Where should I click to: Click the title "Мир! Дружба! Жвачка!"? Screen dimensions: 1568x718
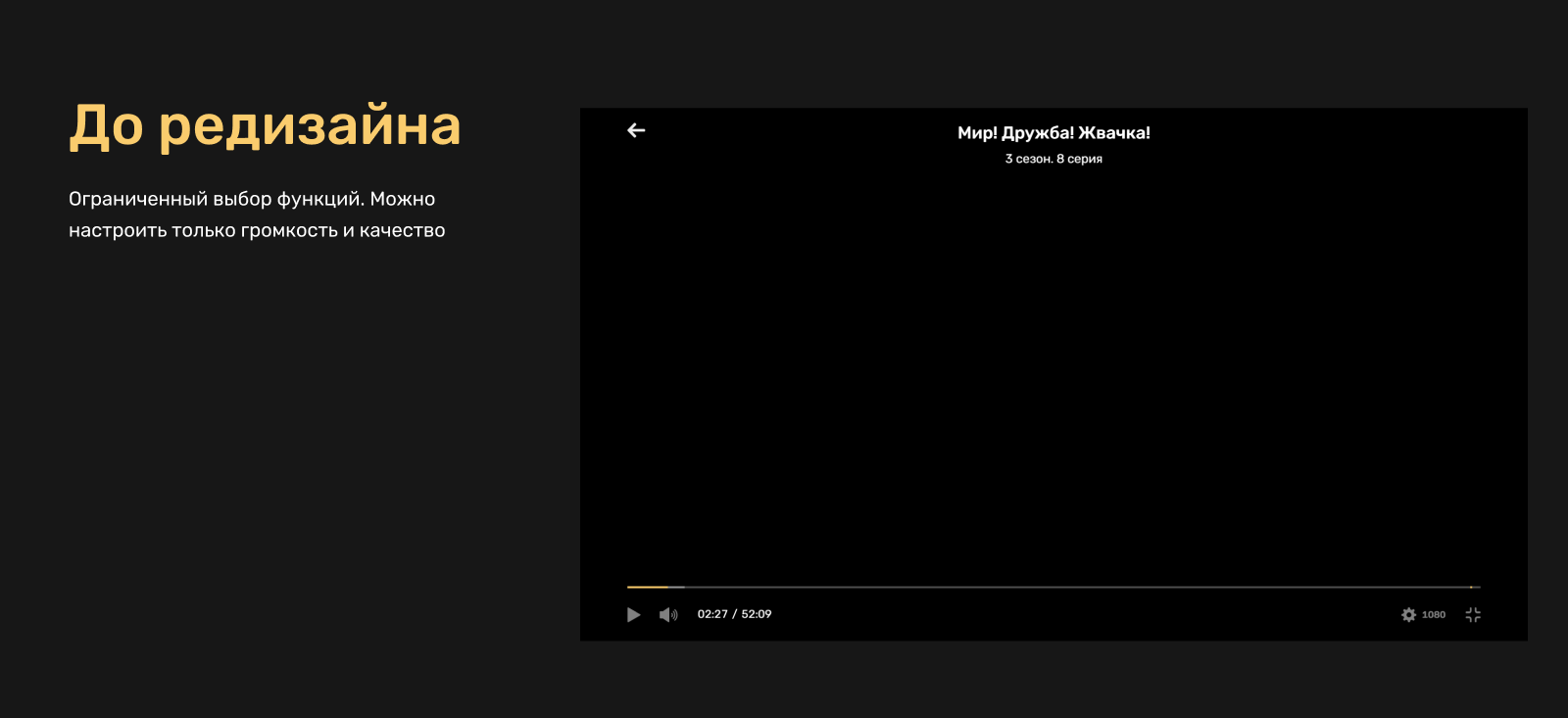(x=1053, y=133)
